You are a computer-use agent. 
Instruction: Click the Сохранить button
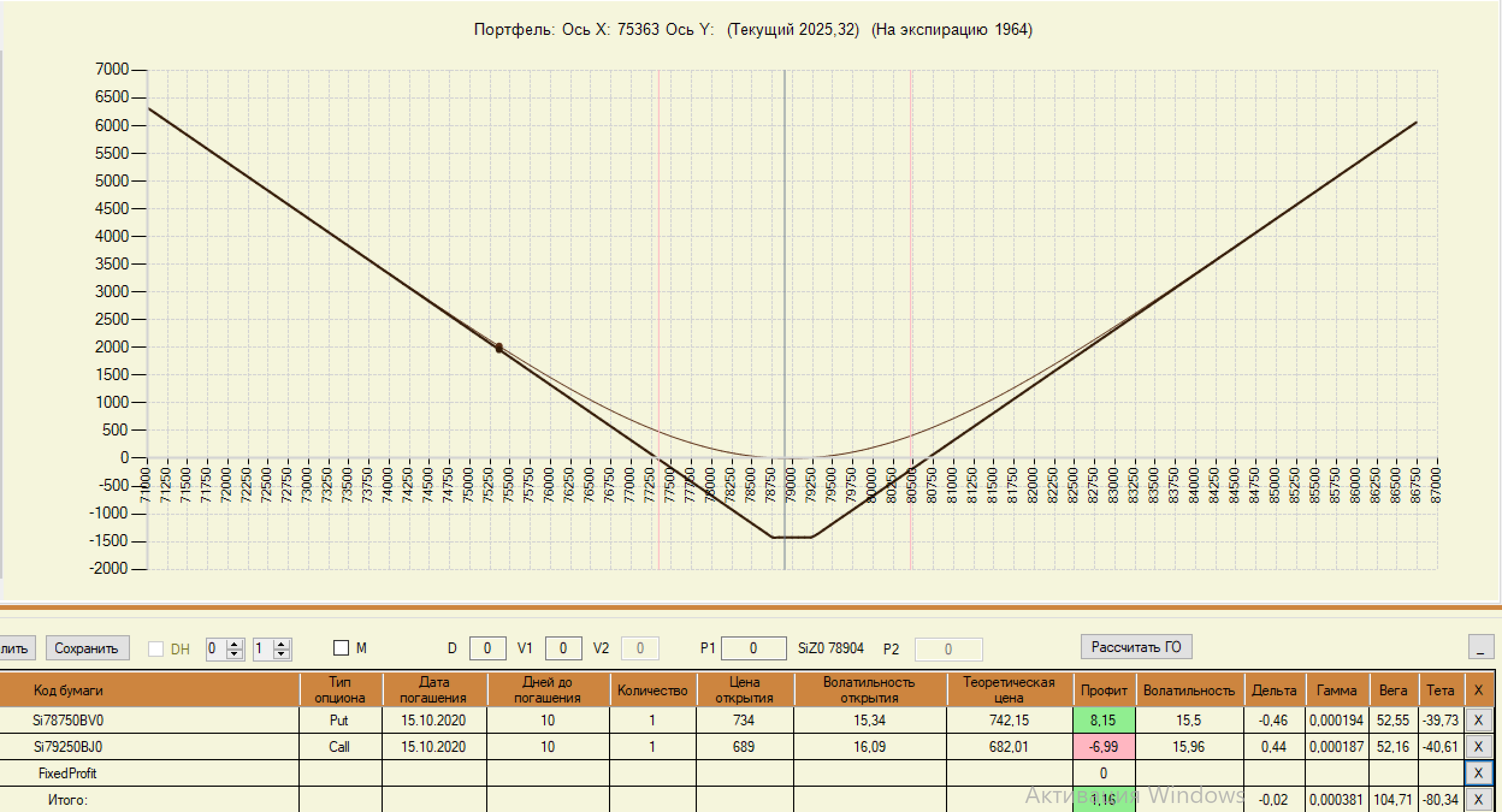click(87, 648)
